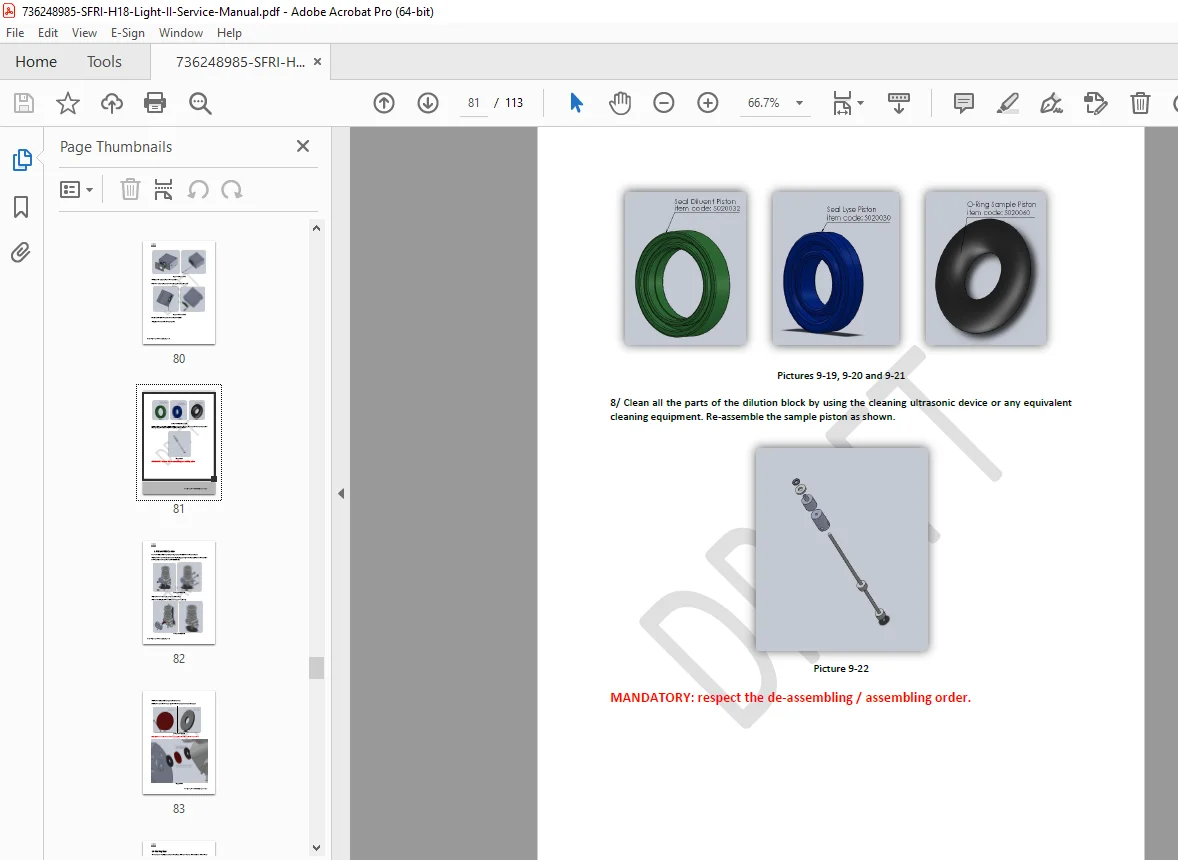Click the black O-Ring Sample Piston image
Image resolution: width=1178 pixels, height=860 pixels.
click(x=986, y=268)
